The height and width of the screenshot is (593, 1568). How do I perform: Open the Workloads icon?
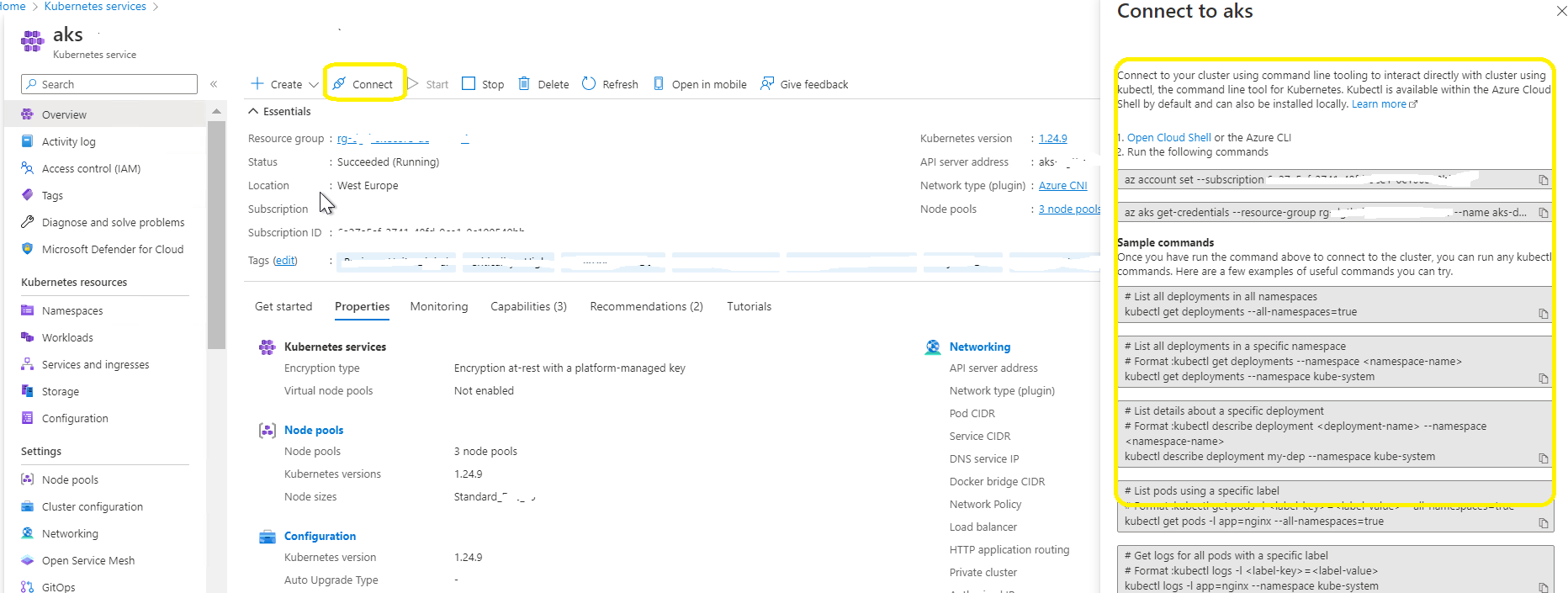pos(27,337)
